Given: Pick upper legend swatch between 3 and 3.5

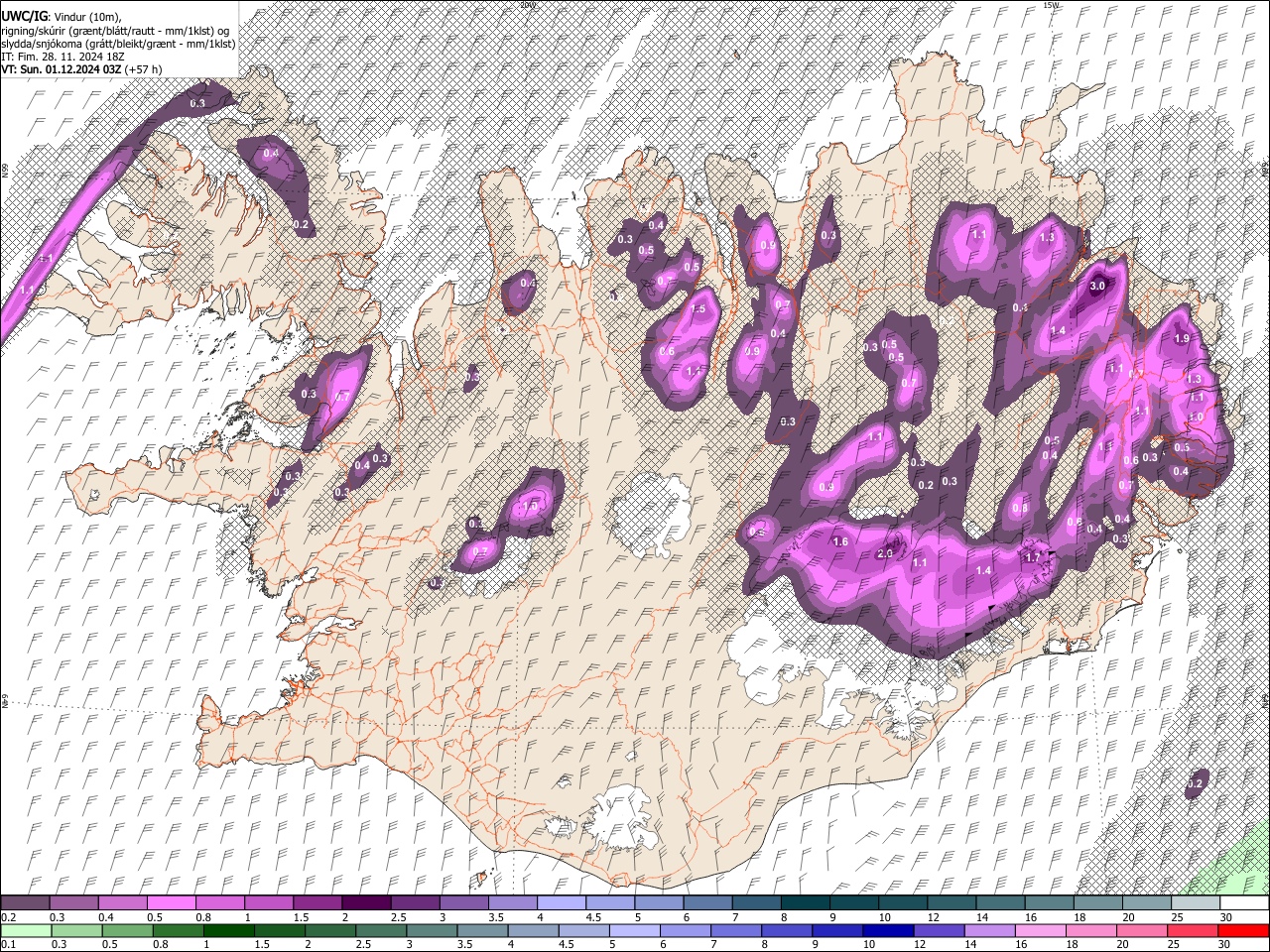Looking at the screenshot, I should [x=463, y=902].
